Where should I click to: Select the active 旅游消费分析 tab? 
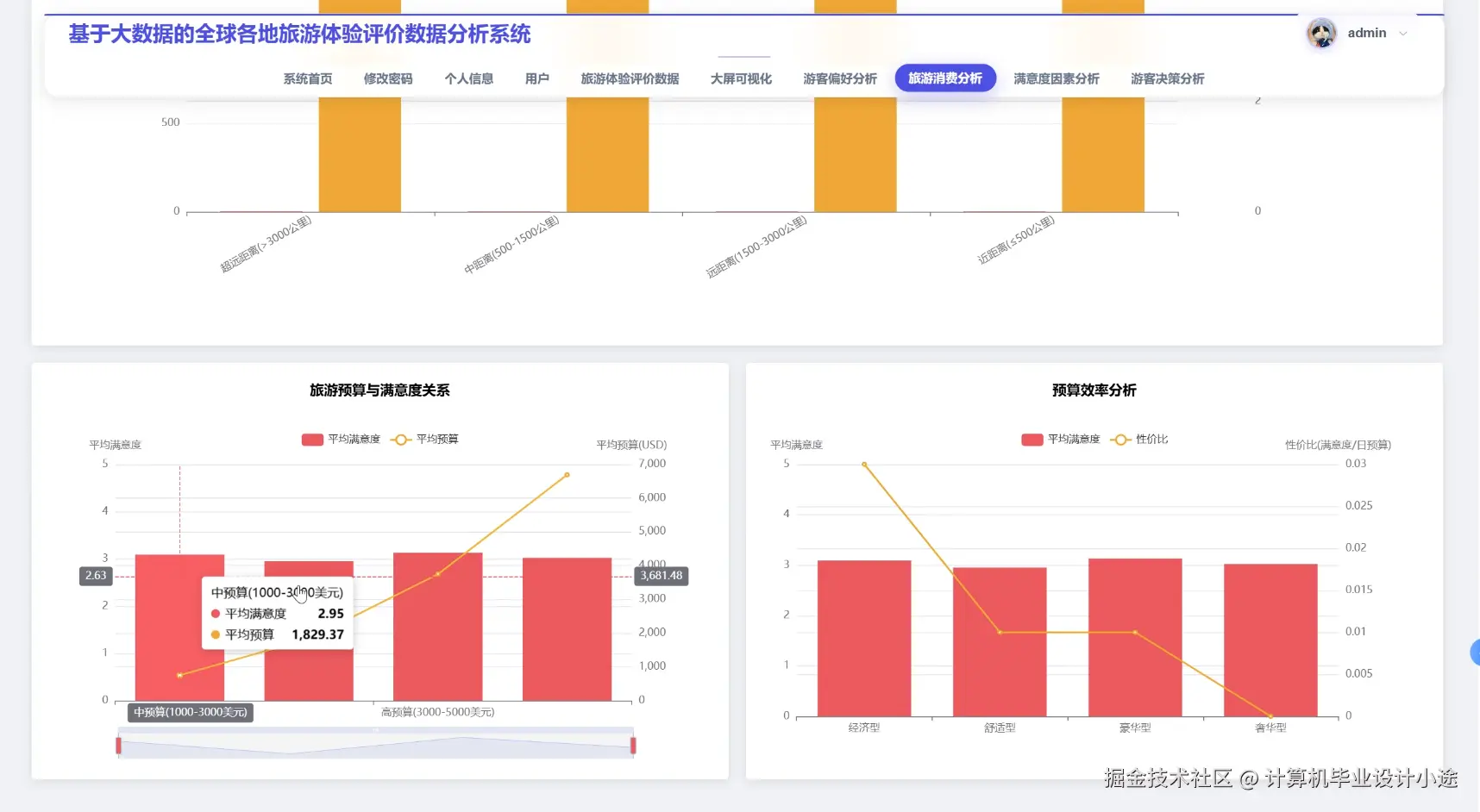(945, 78)
